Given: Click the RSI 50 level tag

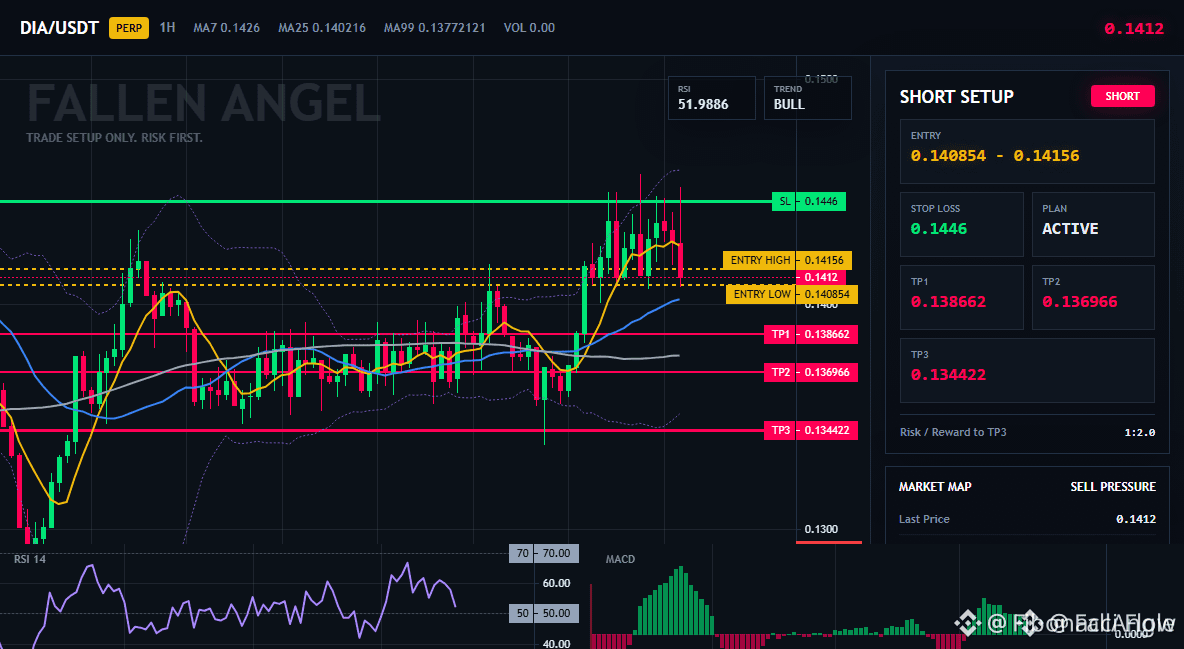Looking at the screenshot, I should [x=544, y=613].
